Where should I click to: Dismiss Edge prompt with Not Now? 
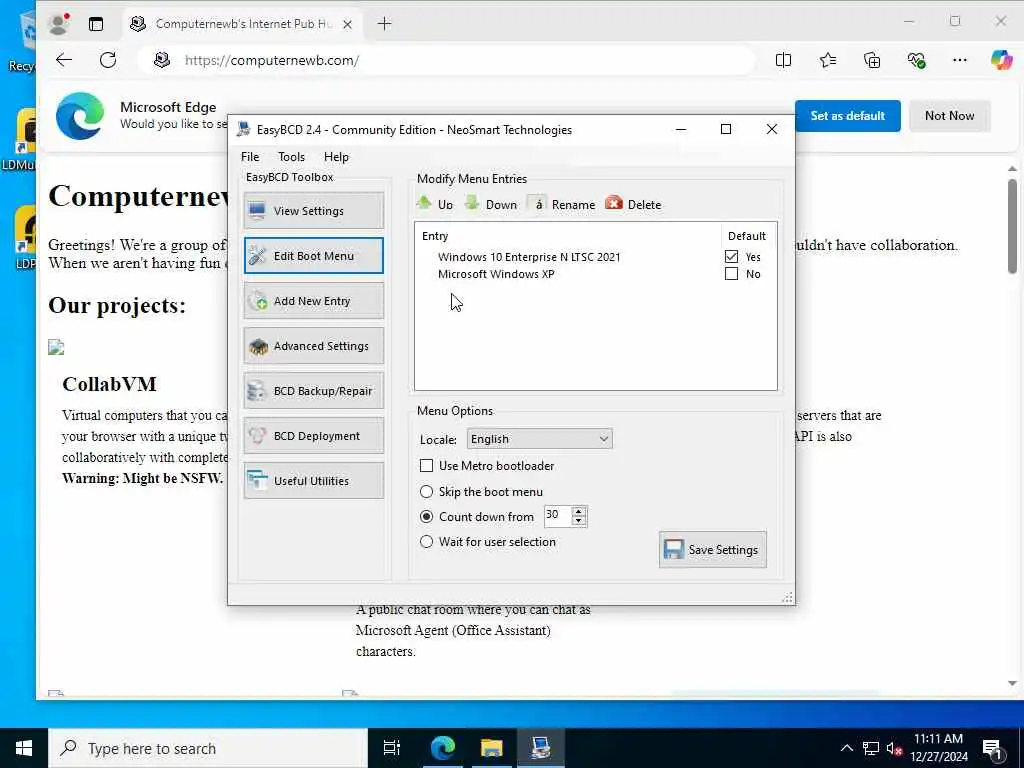(950, 116)
